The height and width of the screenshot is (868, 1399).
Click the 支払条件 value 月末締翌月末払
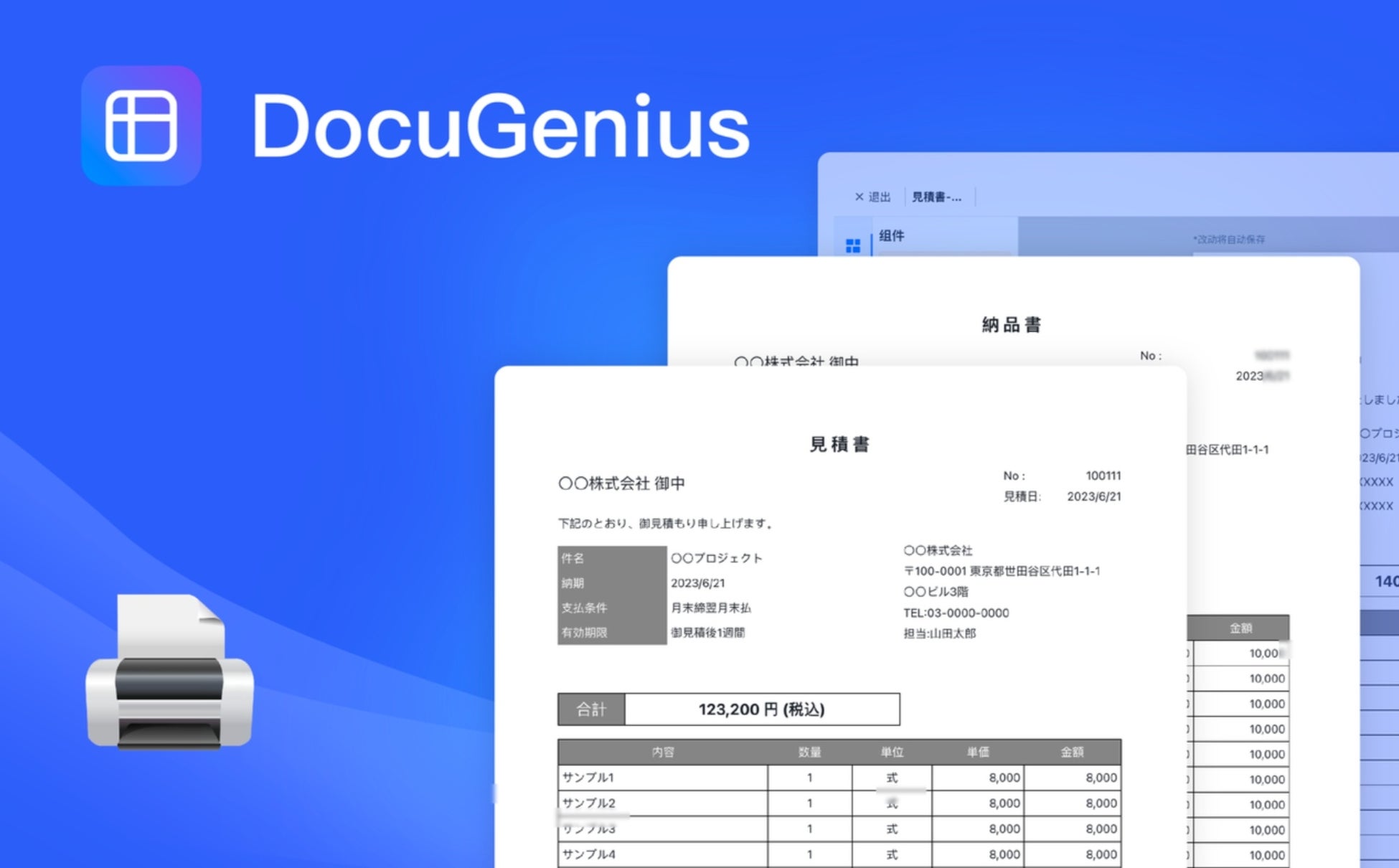[710, 608]
